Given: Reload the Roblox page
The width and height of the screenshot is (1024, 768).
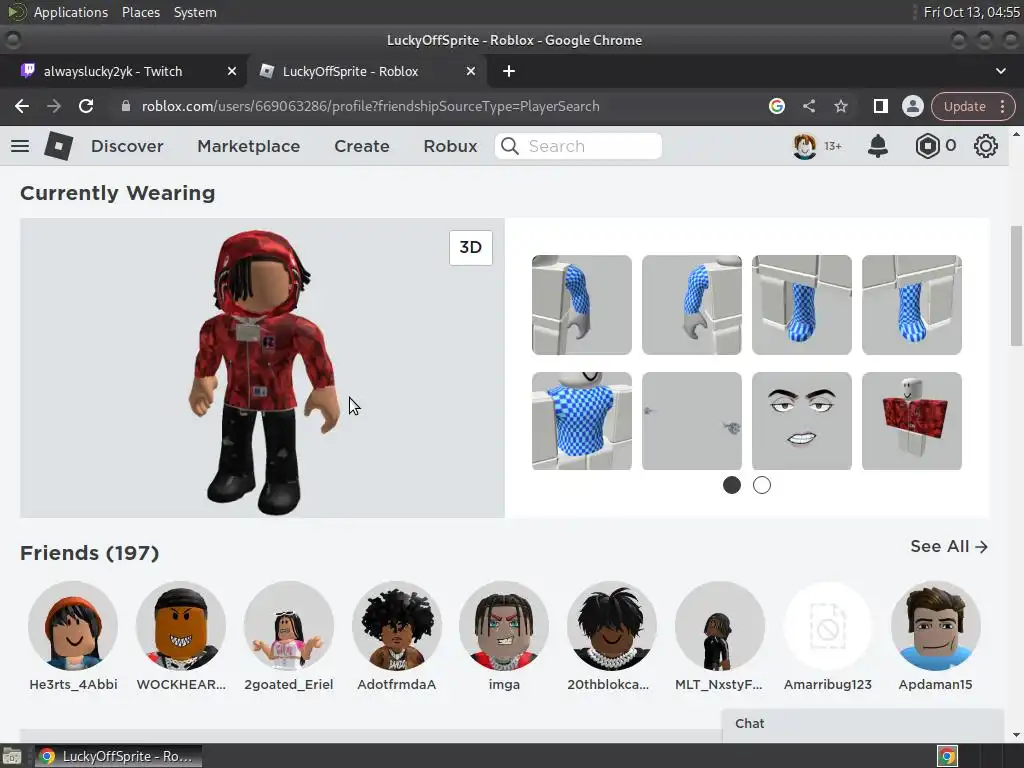Looking at the screenshot, I should [86, 106].
